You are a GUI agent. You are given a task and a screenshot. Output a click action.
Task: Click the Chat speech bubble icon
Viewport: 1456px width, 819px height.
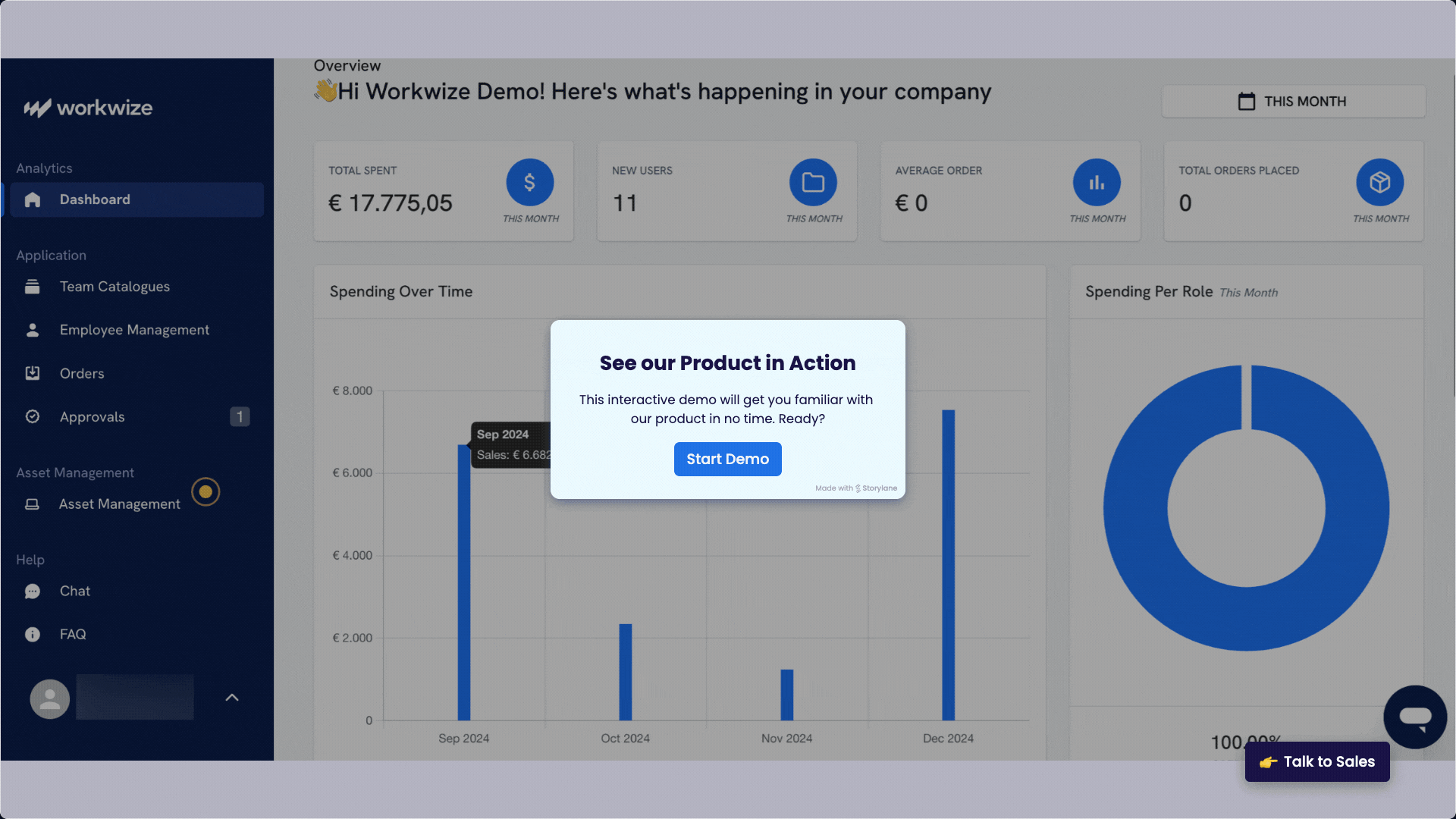point(33,591)
